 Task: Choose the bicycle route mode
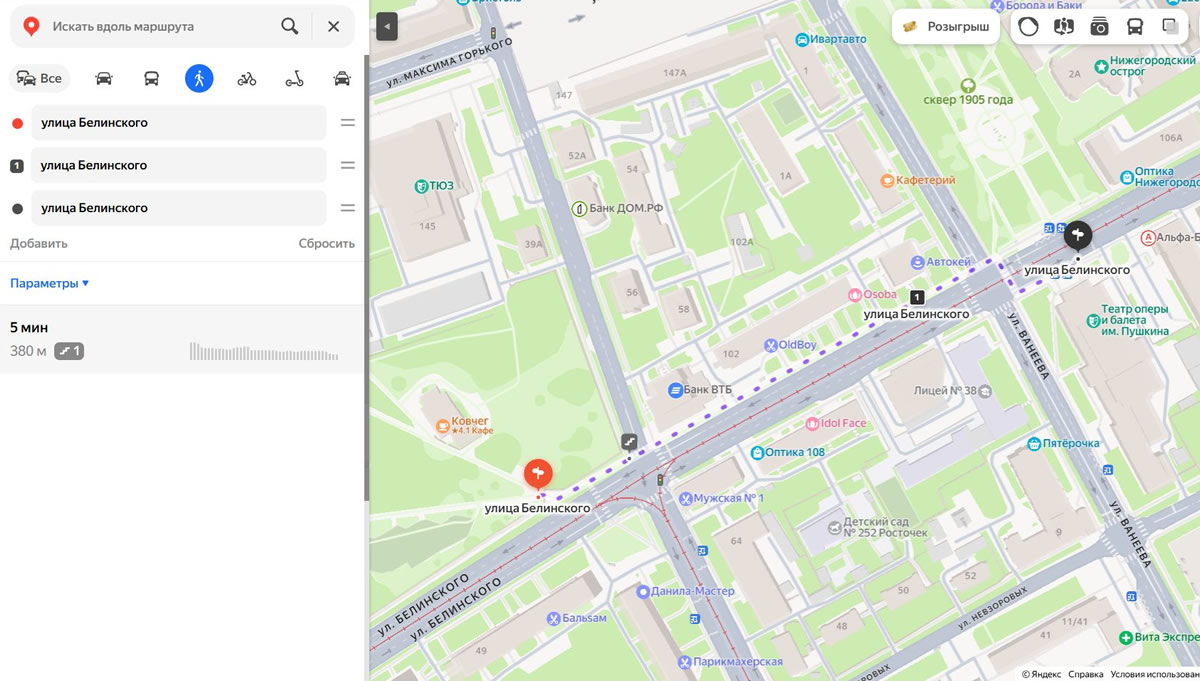(247, 78)
